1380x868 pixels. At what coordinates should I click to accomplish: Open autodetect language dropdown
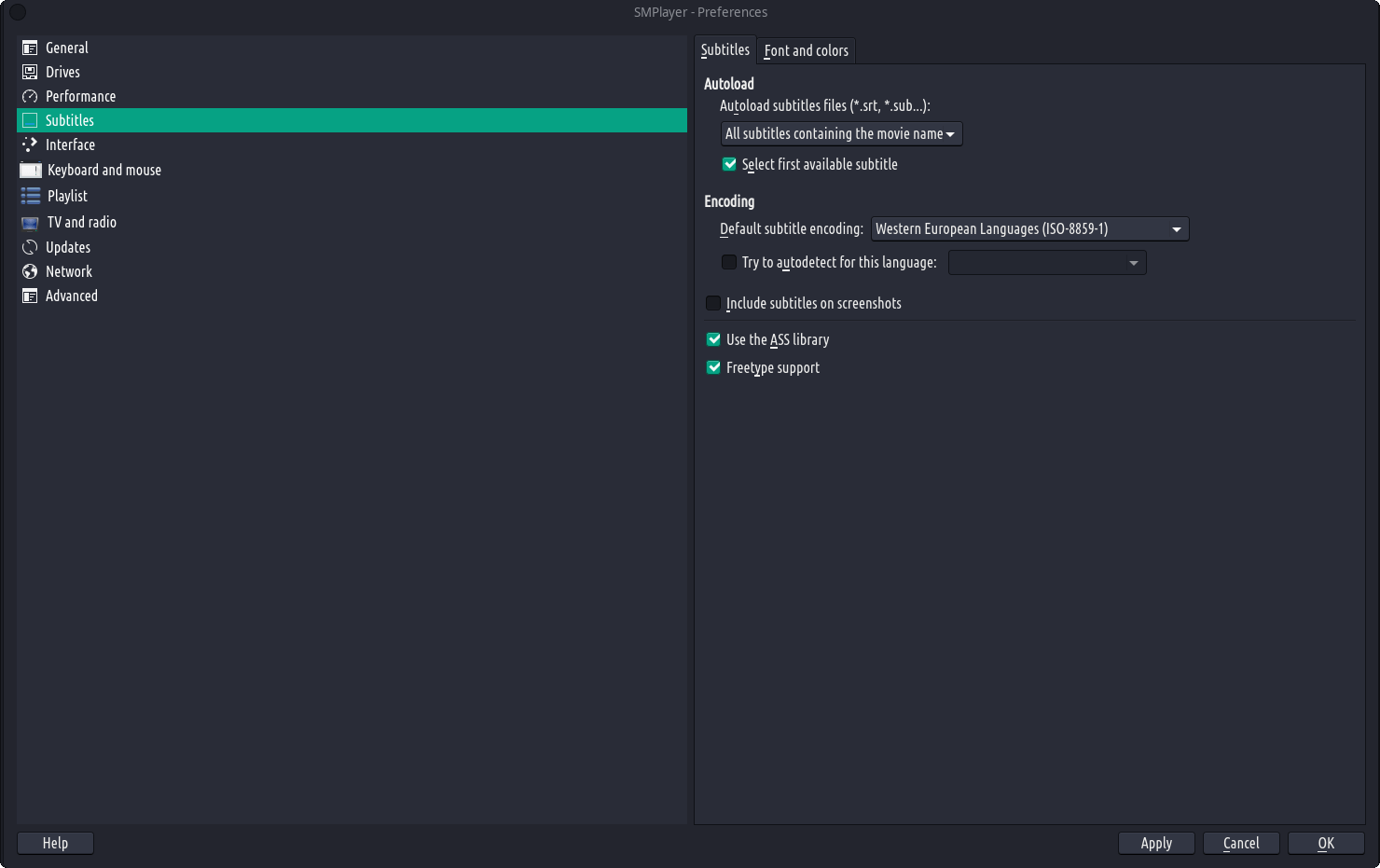point(1047,263)
